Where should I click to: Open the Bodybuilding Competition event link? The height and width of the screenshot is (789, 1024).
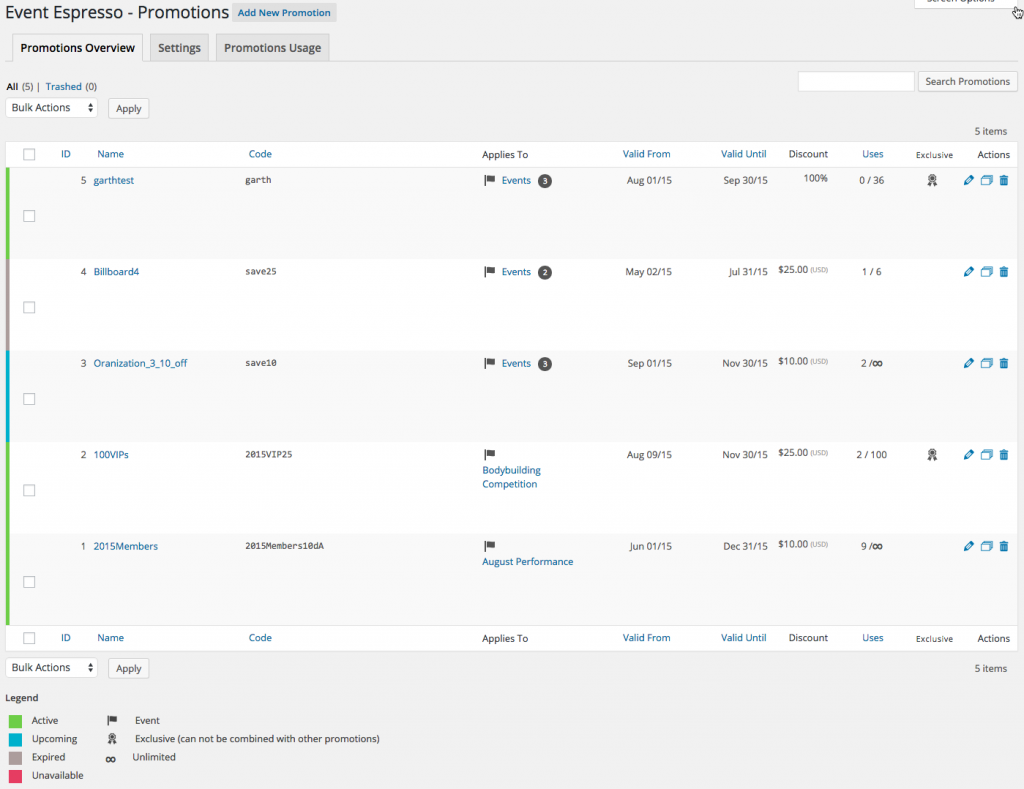coord(511,477)
